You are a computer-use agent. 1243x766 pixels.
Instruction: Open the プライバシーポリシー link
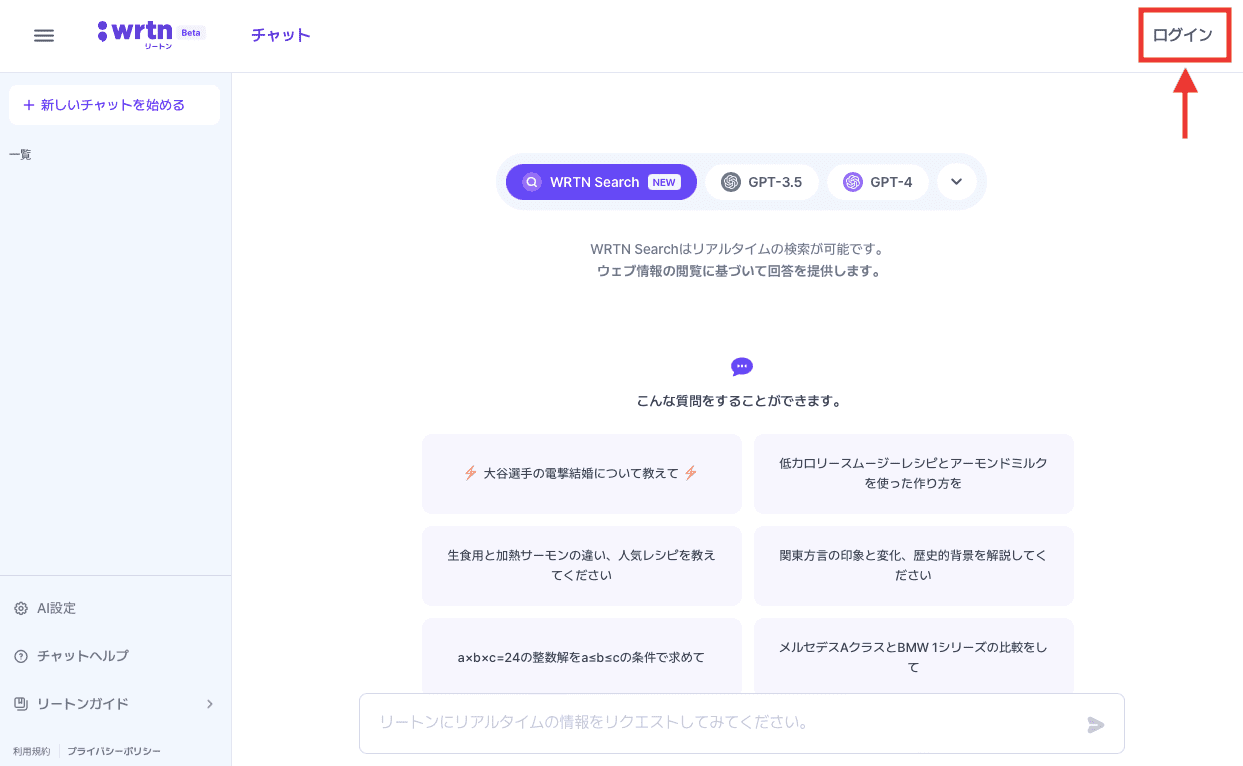click(x=114, y=751)
